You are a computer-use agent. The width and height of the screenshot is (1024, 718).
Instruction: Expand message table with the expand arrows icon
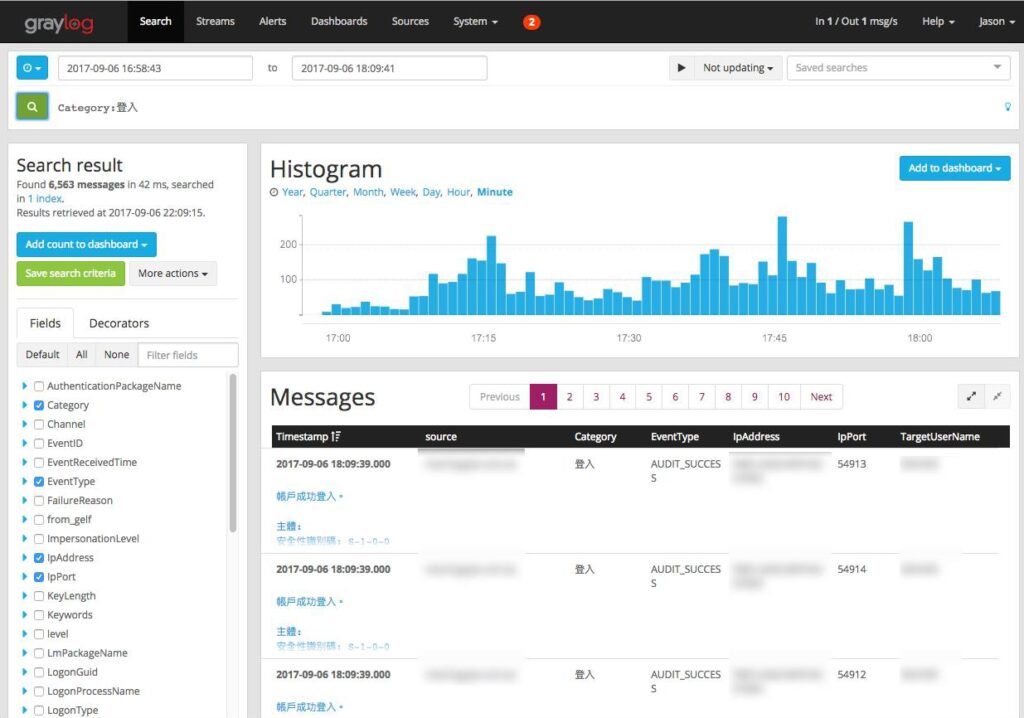971,396
